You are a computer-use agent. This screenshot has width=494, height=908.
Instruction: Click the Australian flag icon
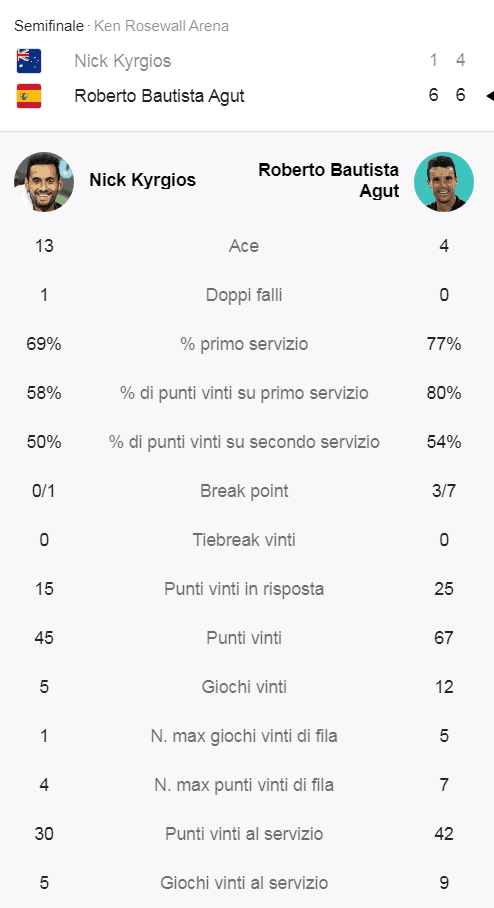tap(29, 61)
